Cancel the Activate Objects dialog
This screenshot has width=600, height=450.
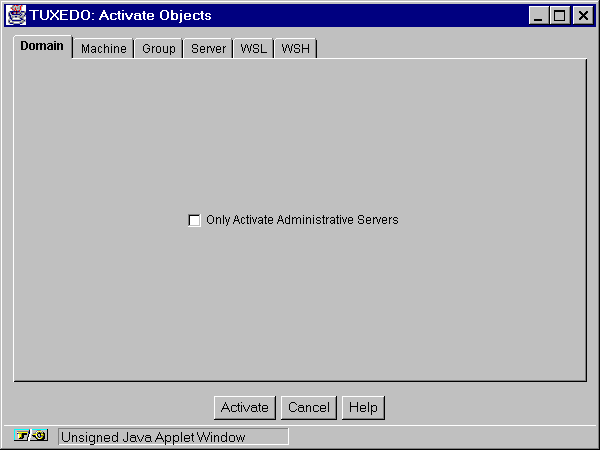click(x=309, y=408)
